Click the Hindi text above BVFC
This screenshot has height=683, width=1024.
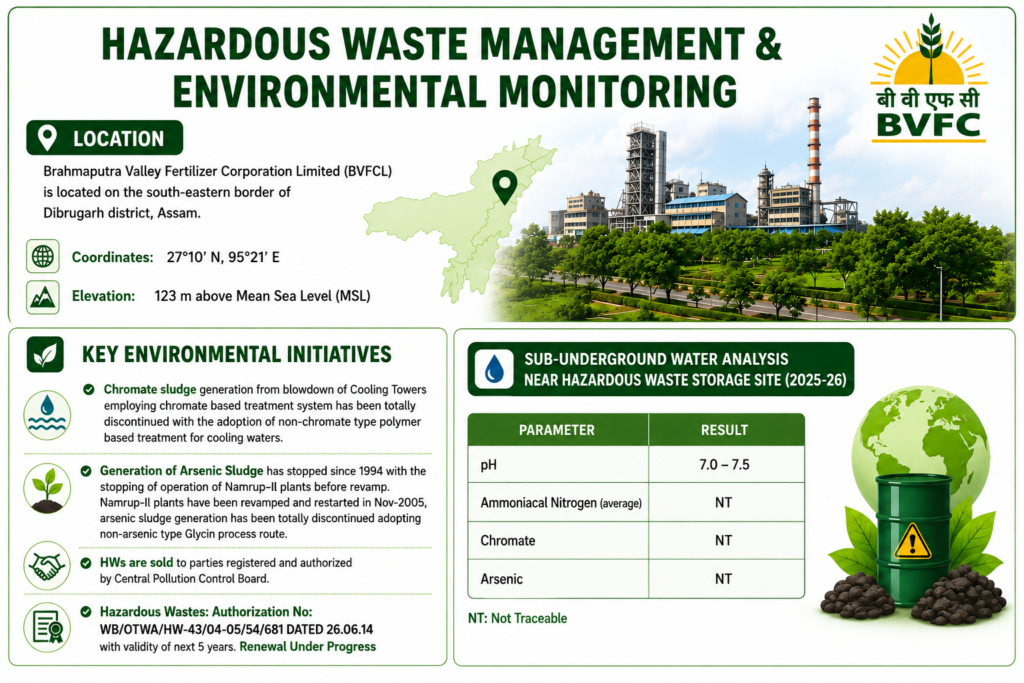[929, 99]
